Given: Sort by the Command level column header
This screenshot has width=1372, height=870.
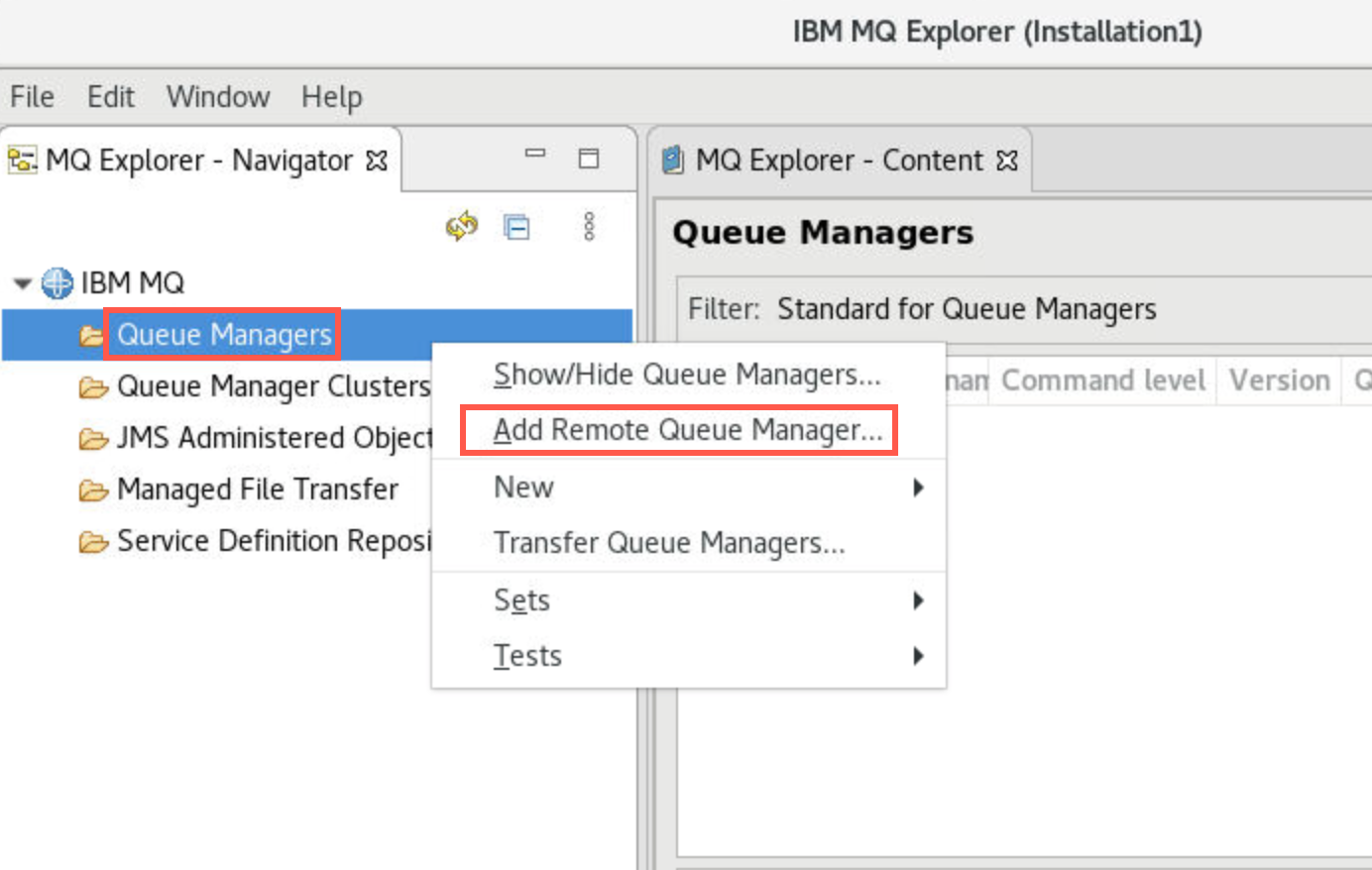Looking at the screenshot, I should click(x=1102, y=381).
